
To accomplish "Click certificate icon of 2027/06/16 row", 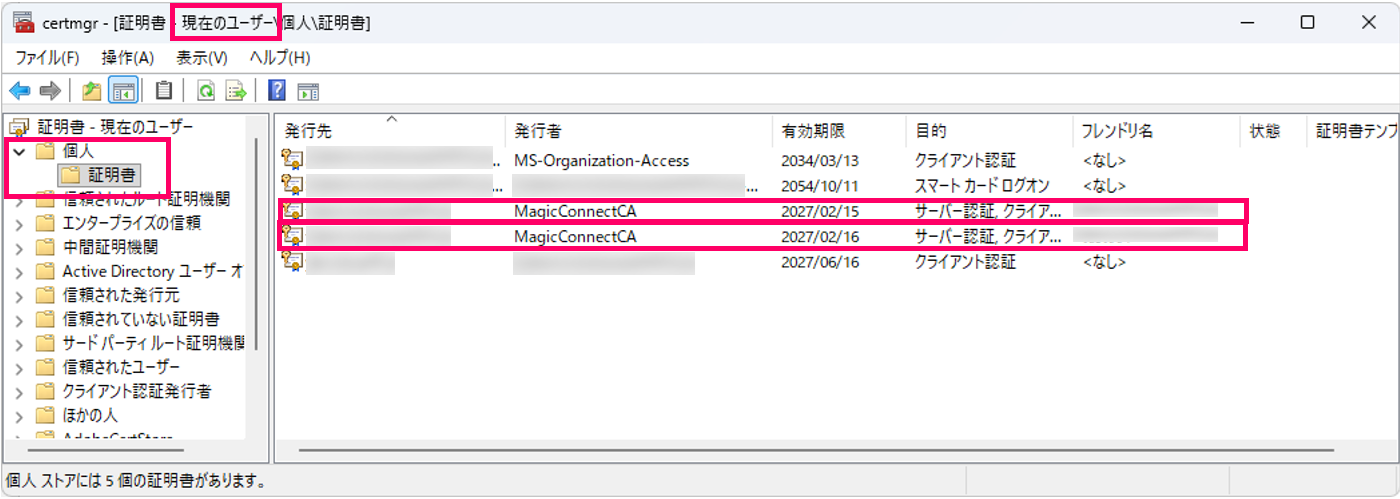I will coord(292,262).
